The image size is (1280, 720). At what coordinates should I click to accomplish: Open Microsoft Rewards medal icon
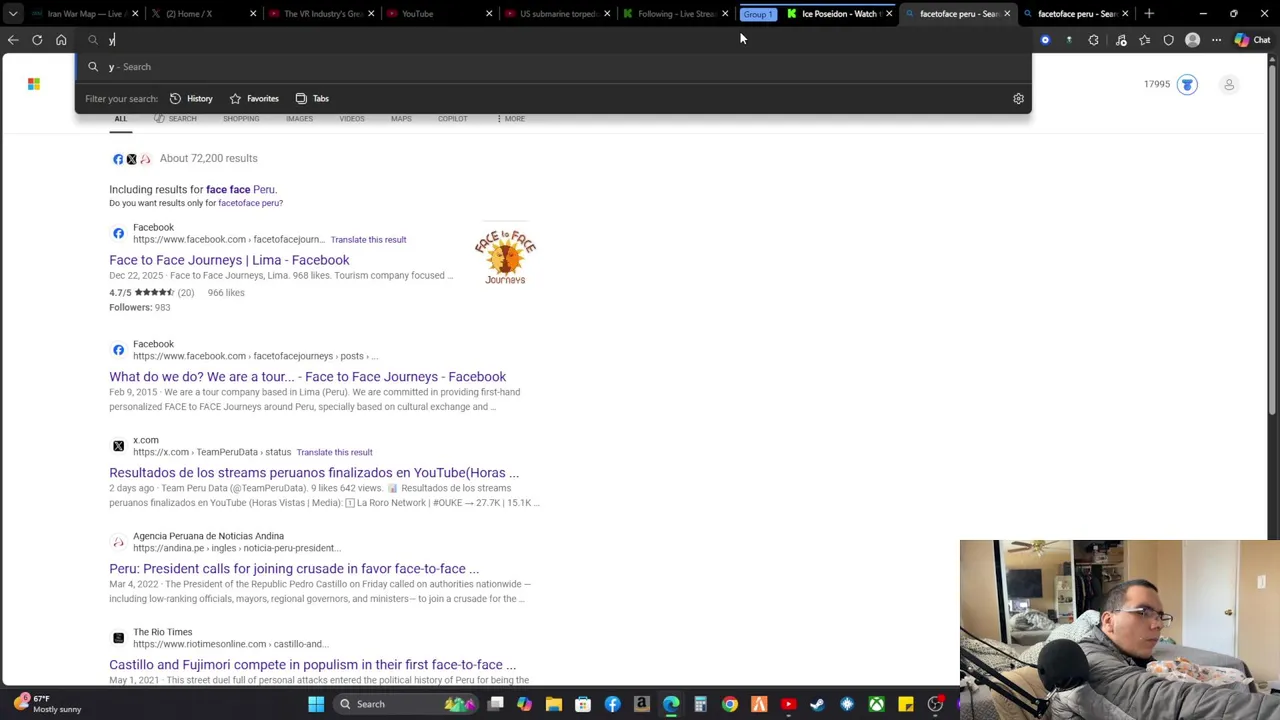pyautogui.click(x=1187, y=84)
